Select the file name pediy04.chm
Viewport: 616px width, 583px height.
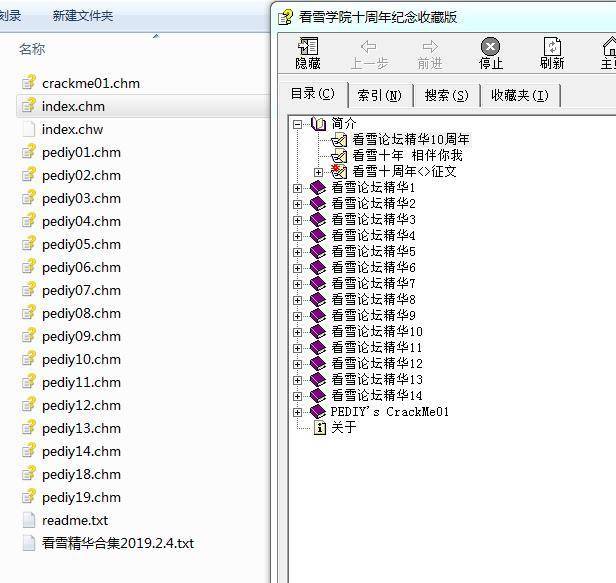pos(81,221)
